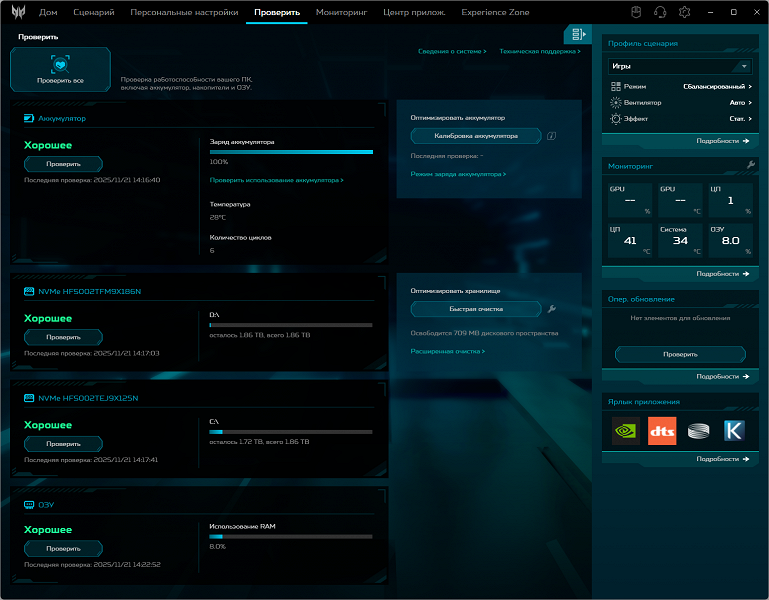The image size is (769, 600).
Task: Open Подробности under Ярлык приложения
Action: (722, 459)
